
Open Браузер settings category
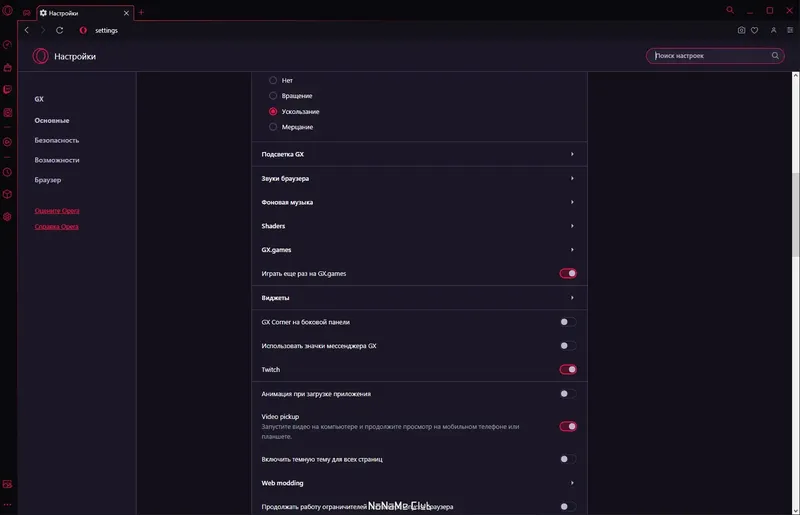tap(48, 180)
